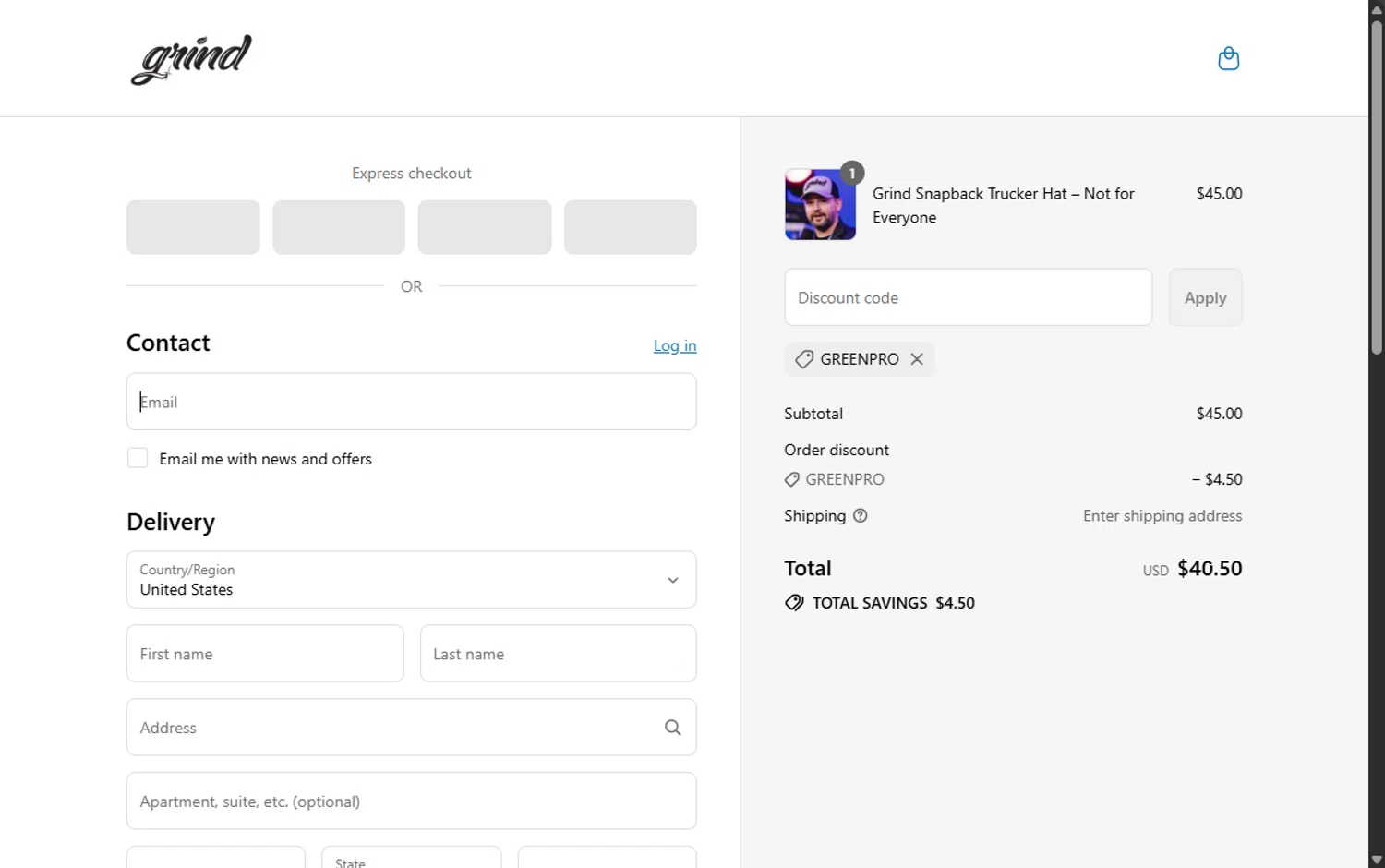Remove the GREENPRO discount code tag
The image size is (1385, 868).
[917, 359]
